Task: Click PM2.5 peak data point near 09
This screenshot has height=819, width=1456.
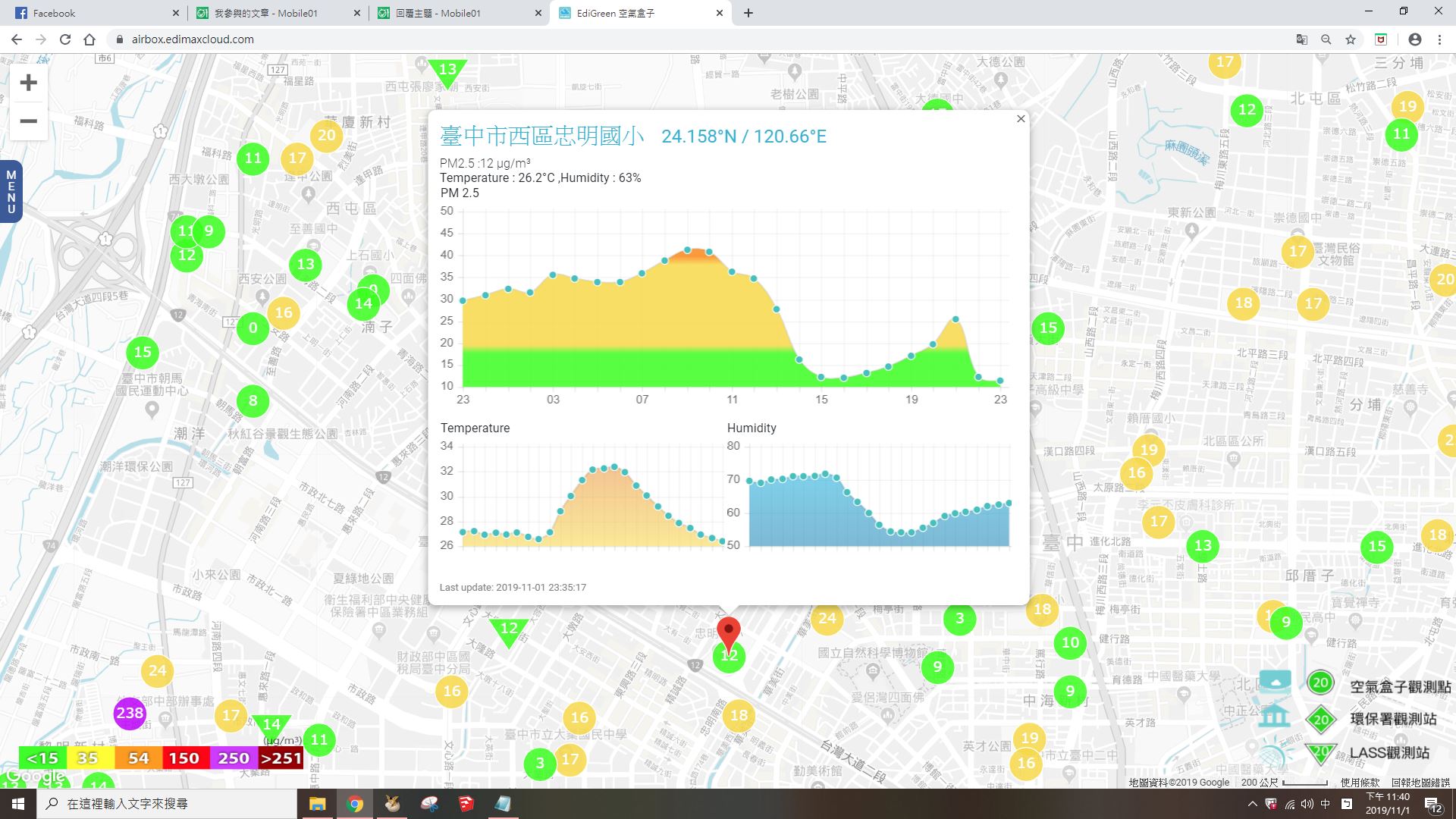Action: pos(688,249)
